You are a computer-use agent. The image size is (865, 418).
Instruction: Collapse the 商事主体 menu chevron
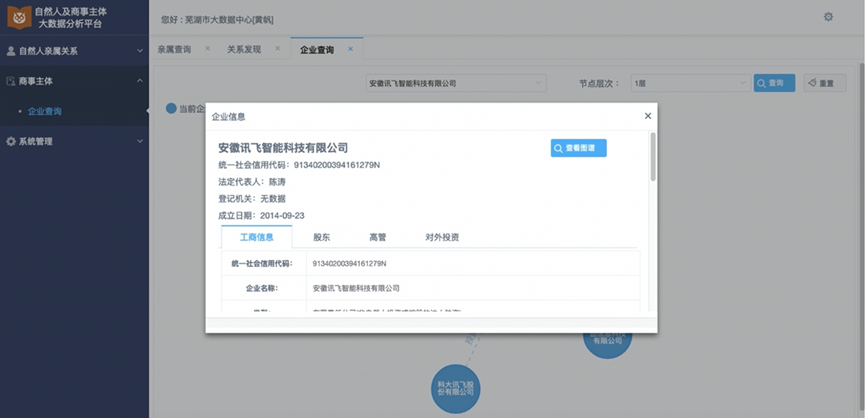click(140, 81)
